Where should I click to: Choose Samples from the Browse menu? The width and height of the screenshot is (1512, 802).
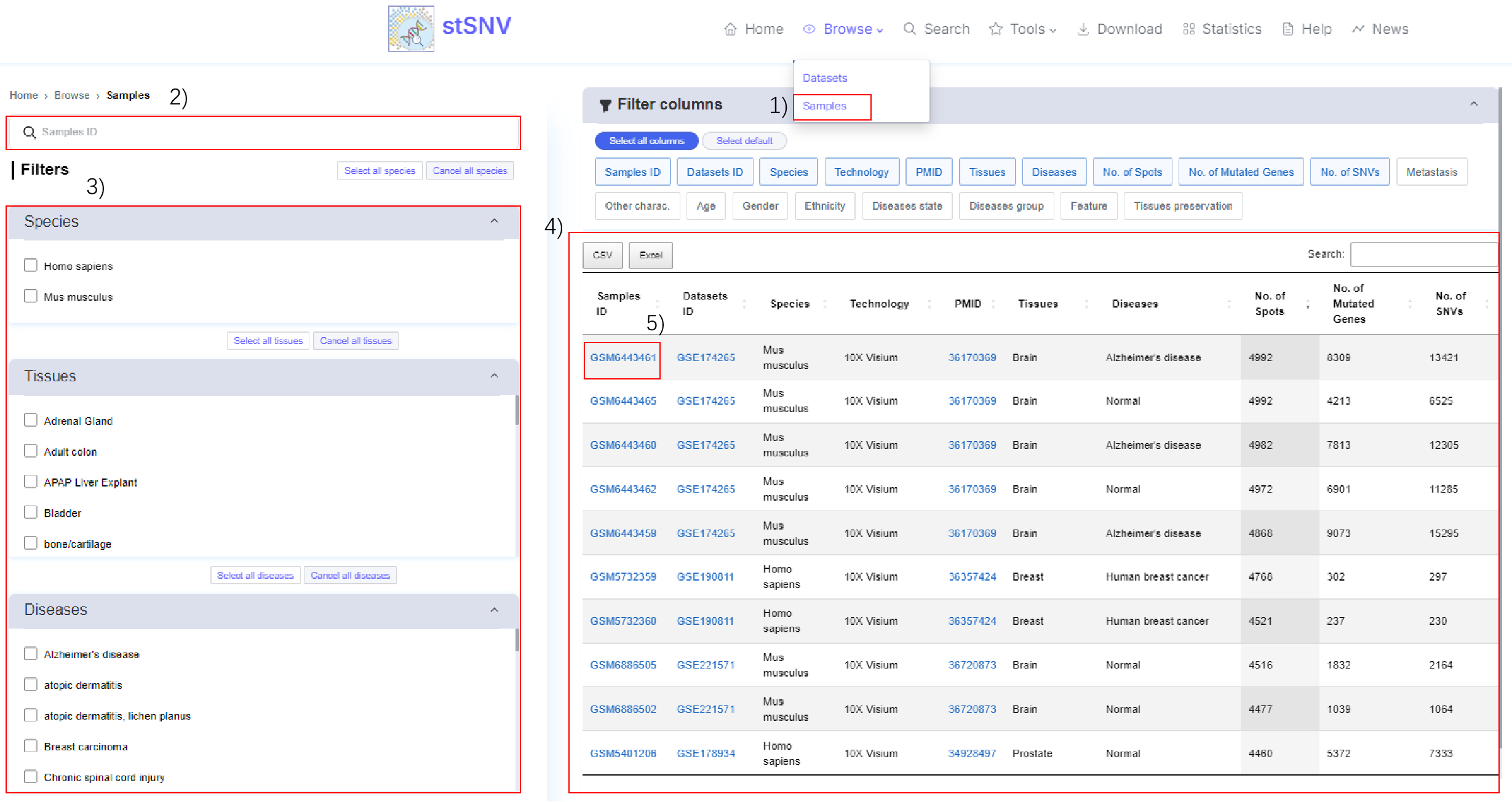coord(824,106)
